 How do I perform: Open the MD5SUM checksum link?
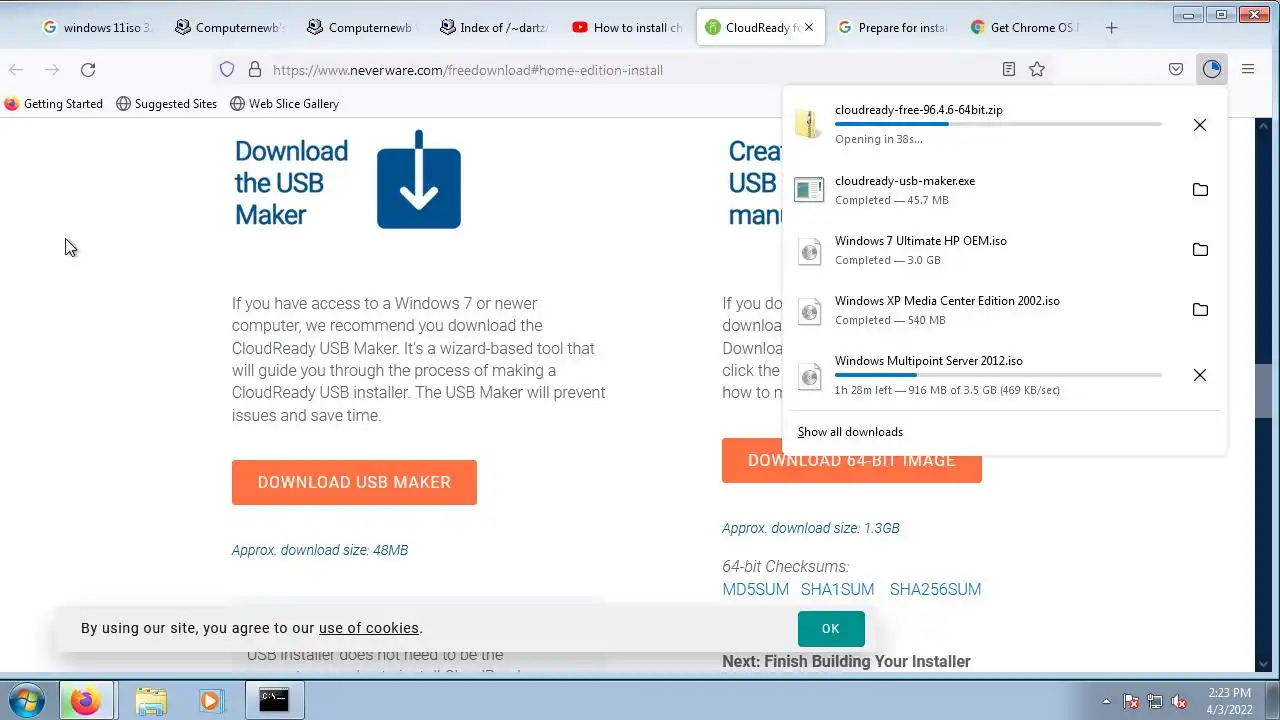[755, 589]
